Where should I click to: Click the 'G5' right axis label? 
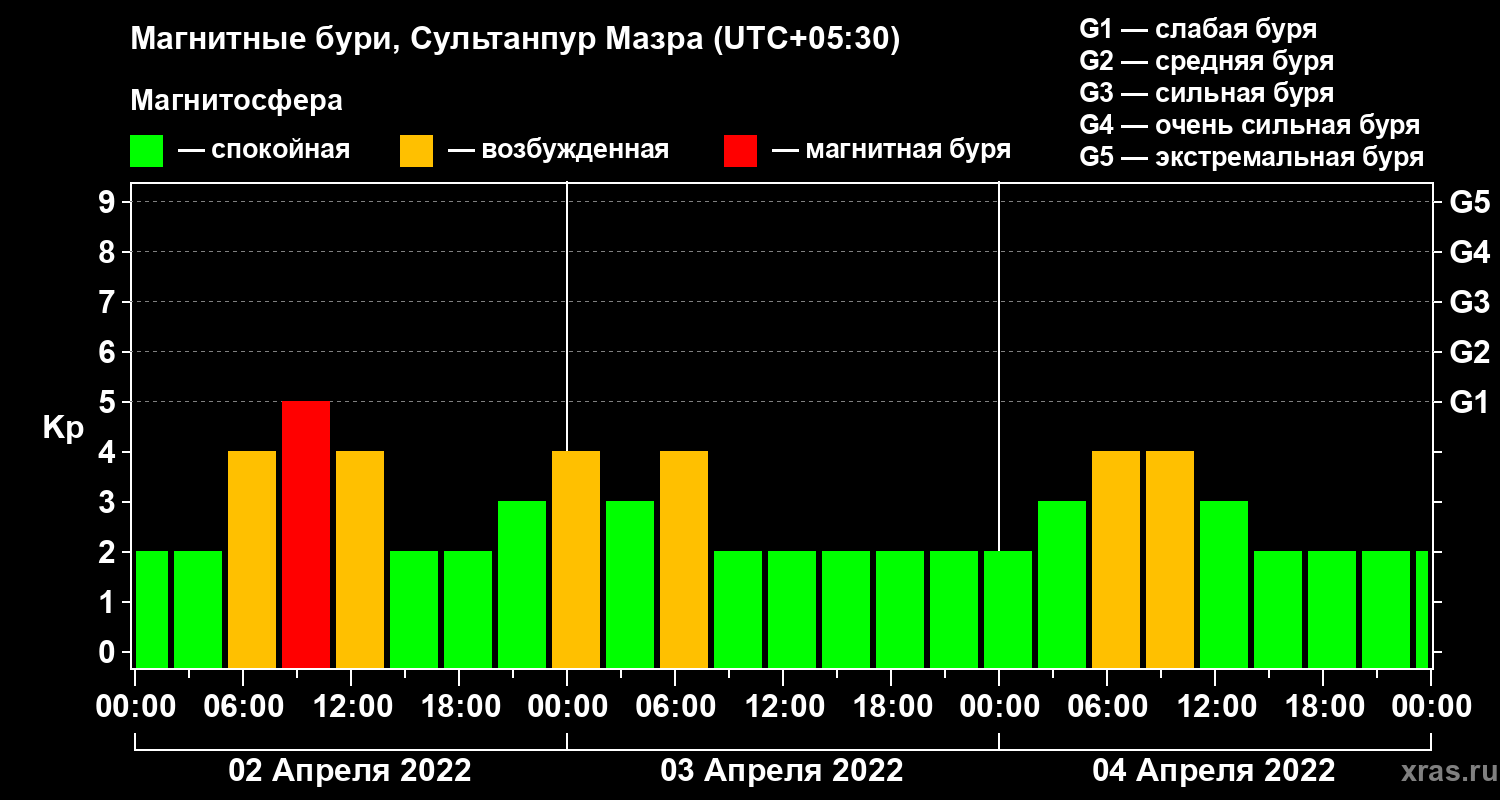tap(1469, 202)
